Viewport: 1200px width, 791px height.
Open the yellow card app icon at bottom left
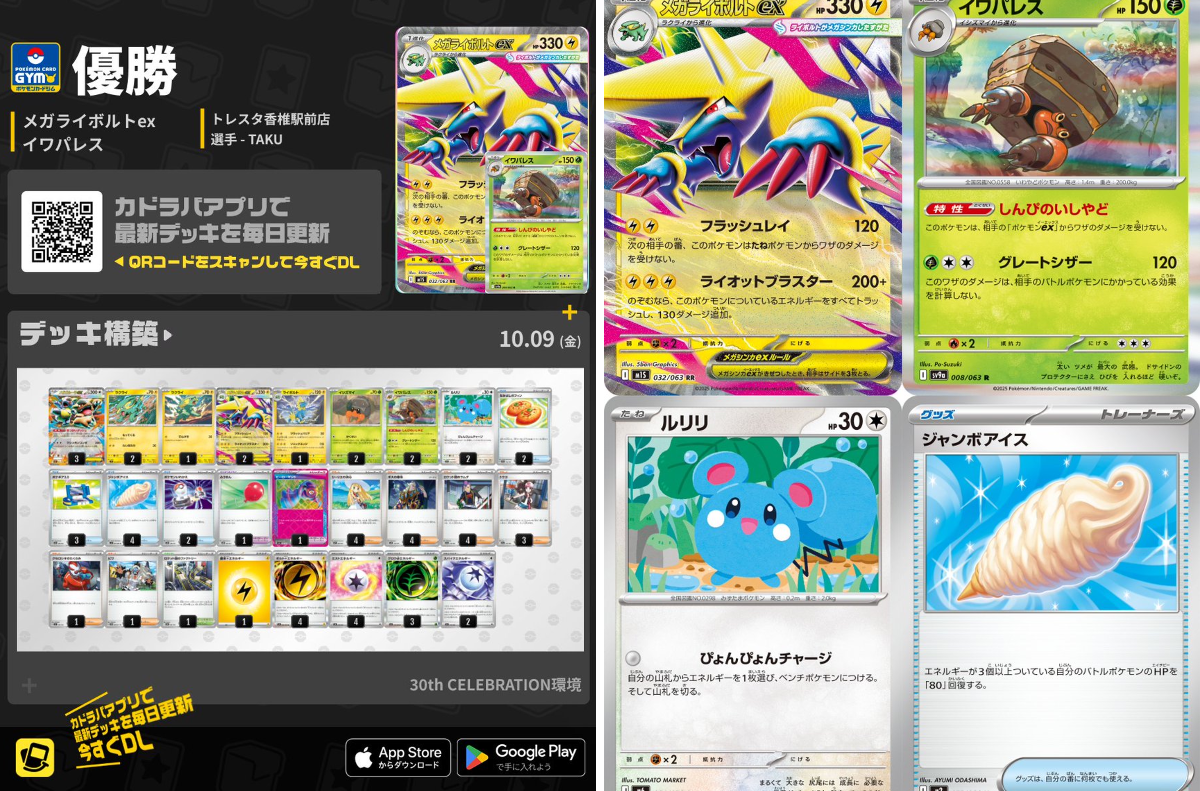tap(35, 757)
